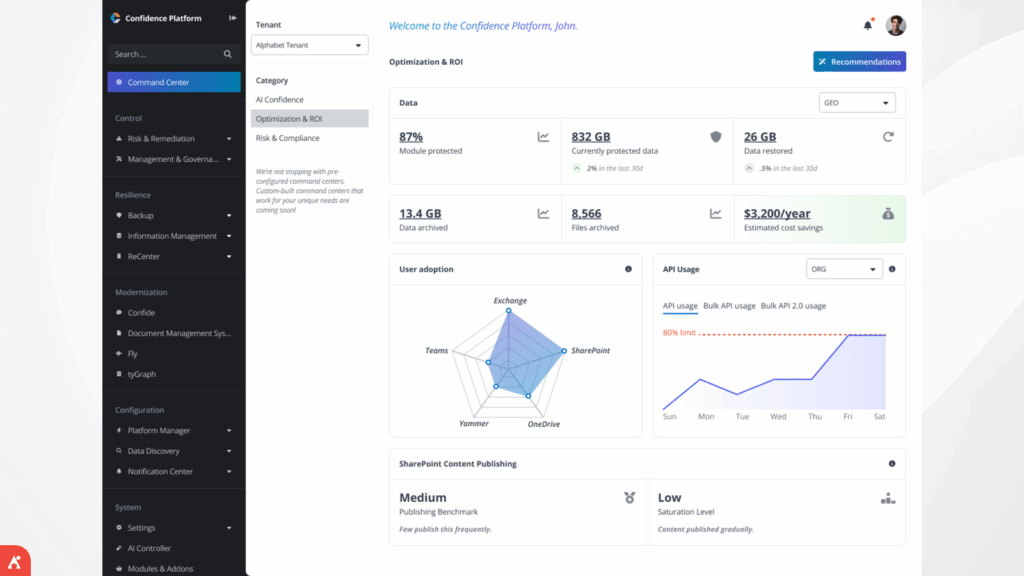Viewport: 1024px width, 576px height.
Task: Click the Notification Center bell icon in sidebar
Action: (119, 471)
